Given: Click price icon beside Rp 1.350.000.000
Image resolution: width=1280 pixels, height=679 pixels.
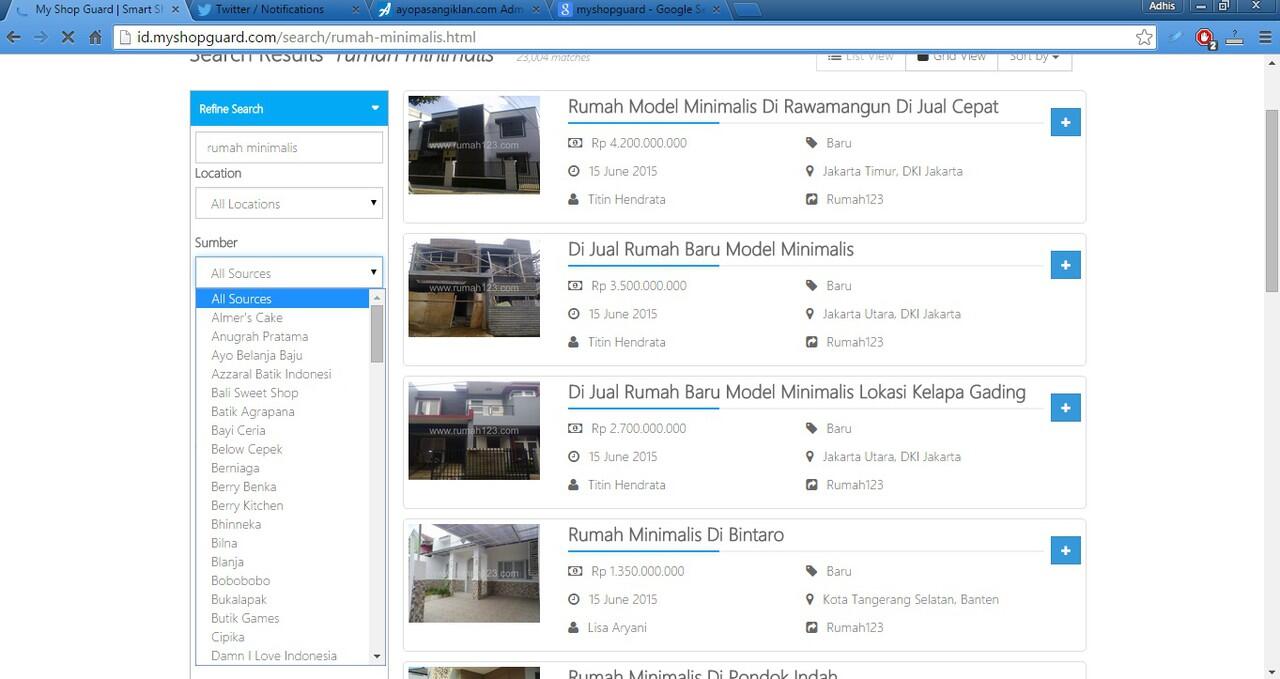Looking at the screenshot, I should (575, 571).
